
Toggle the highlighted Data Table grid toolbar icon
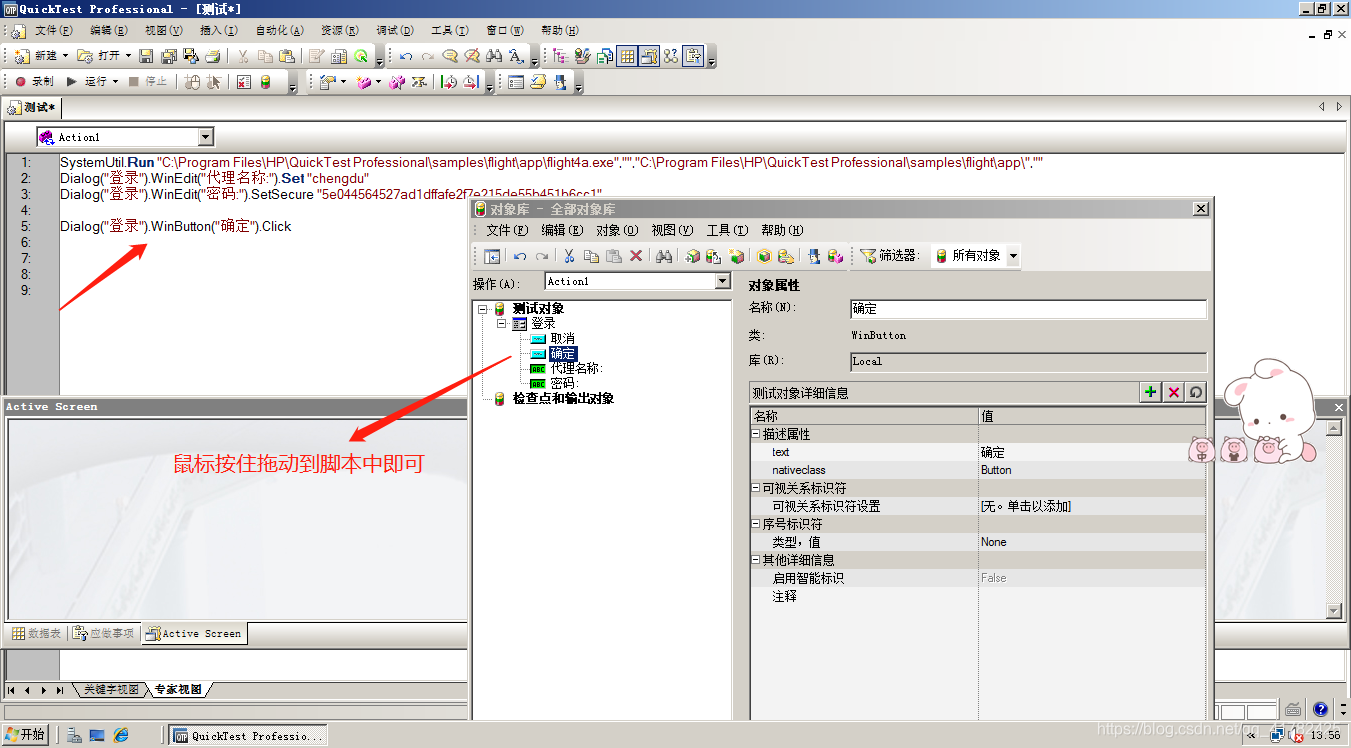click(x=627, y=56)
